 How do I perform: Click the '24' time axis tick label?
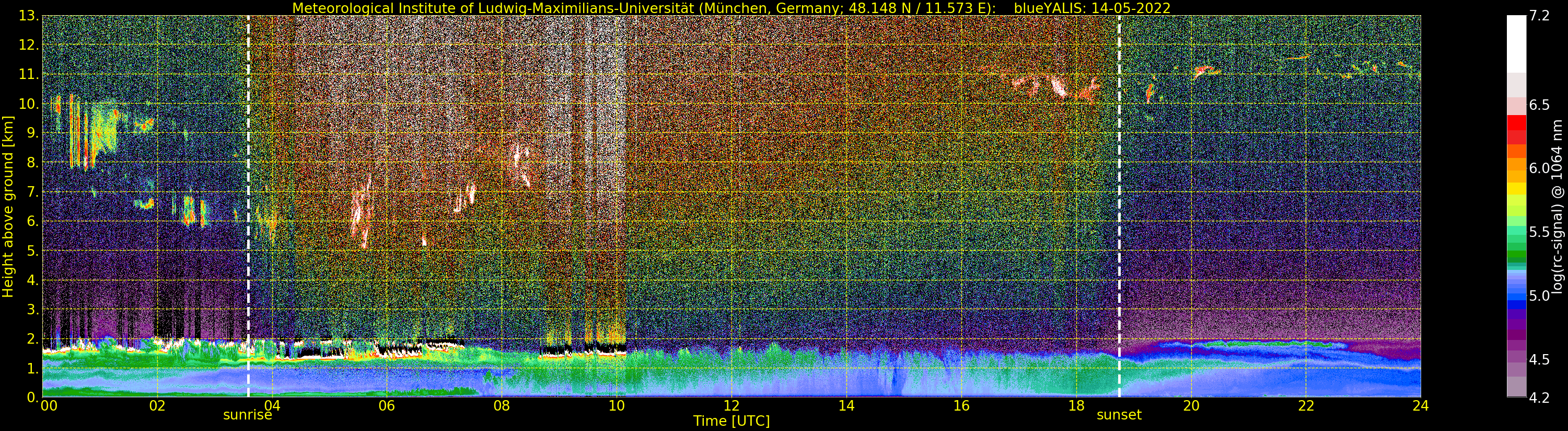[x=1421, y=405]
